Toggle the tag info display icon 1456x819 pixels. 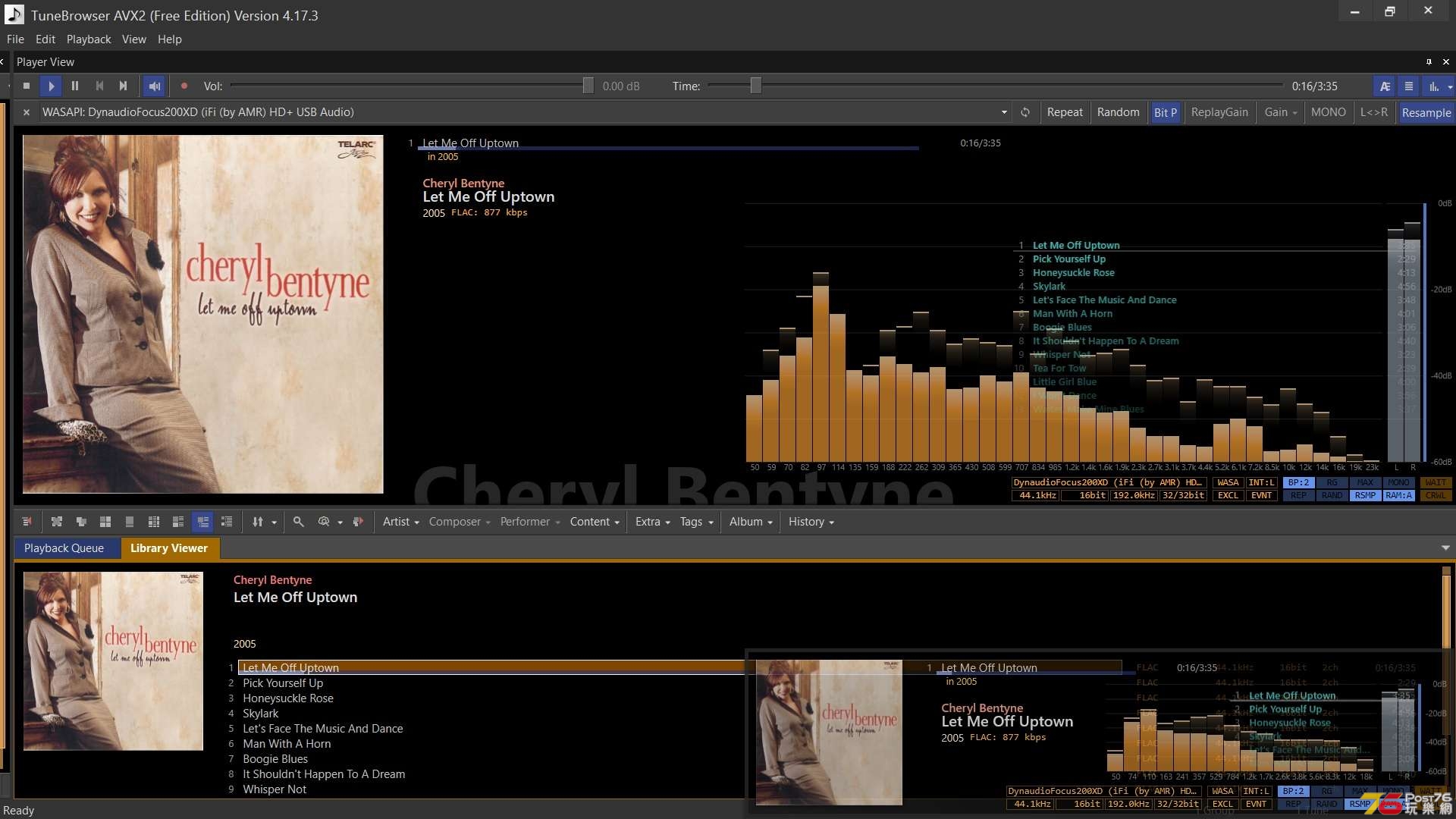click(1385, 86)
